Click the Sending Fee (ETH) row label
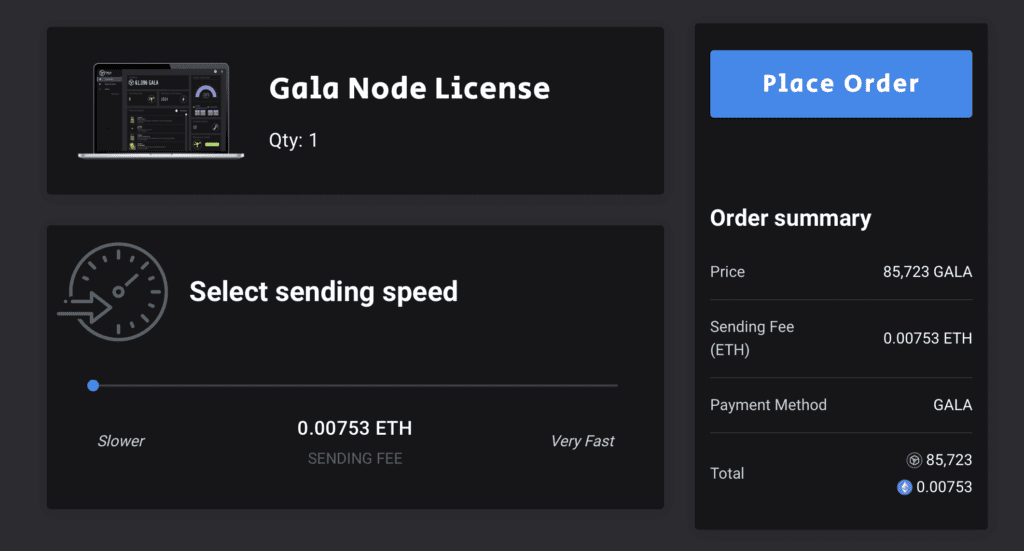This screenshot has height=551, width=1024. (x=752, y=338)
